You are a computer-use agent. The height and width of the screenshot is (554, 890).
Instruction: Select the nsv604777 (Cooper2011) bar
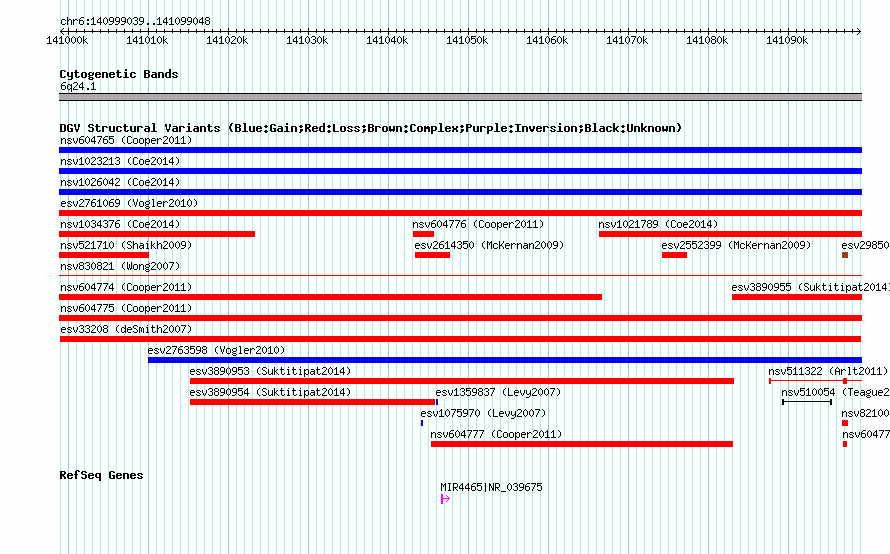pyautogui.click(x=582, y=444)
